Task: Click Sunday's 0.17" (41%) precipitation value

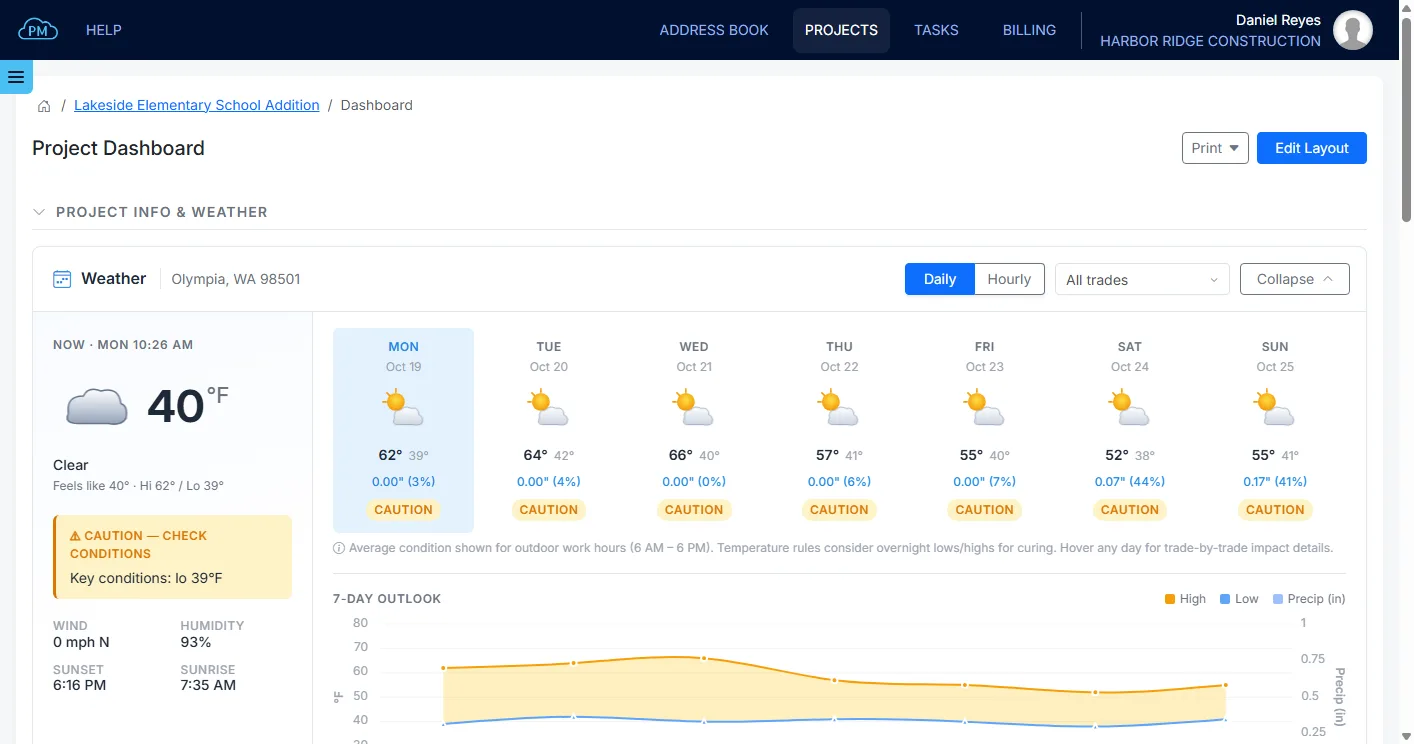Action: click(1275, 481)
